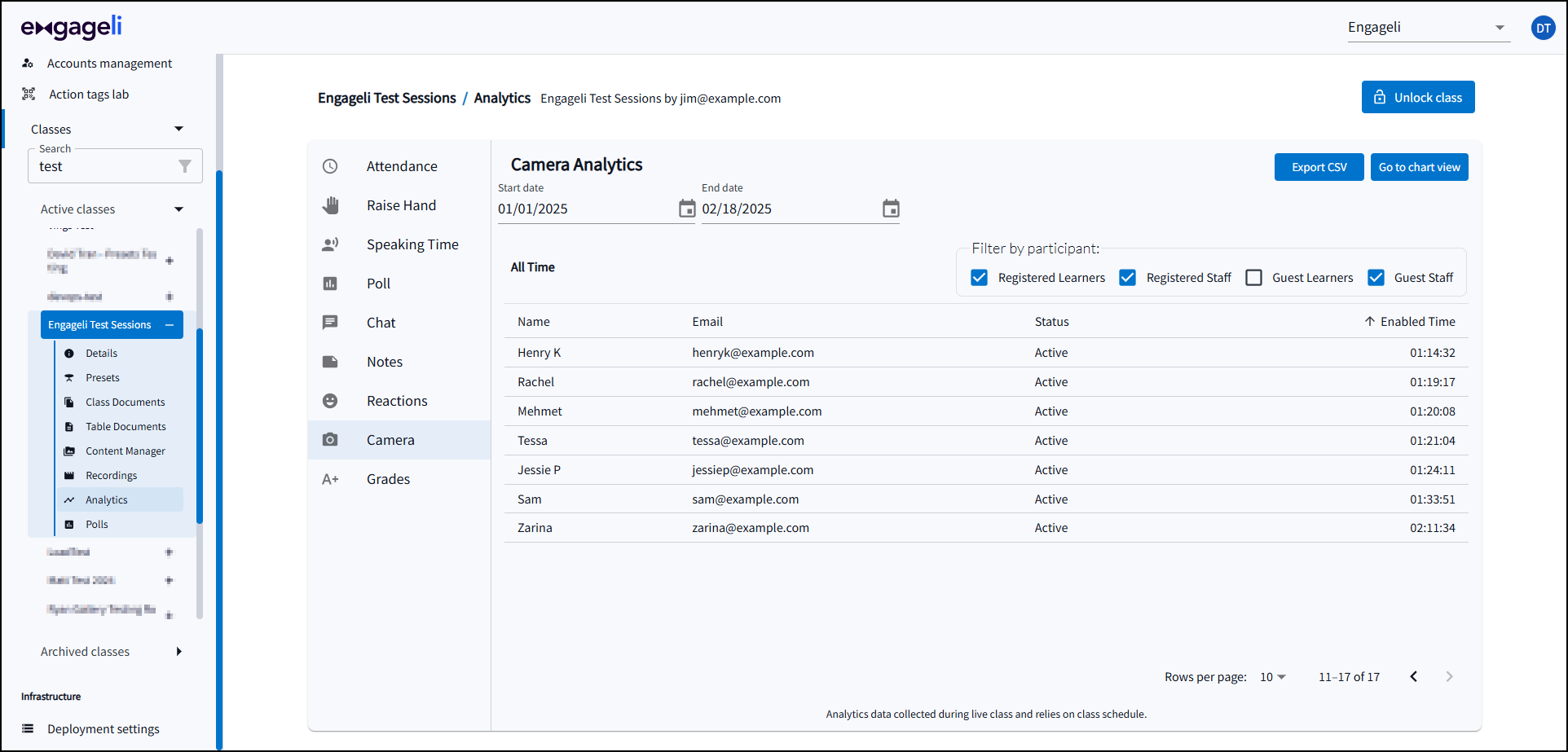Click the Chat bubble icon
Viewport: 1568px width, 752px height.
point(330,323)
